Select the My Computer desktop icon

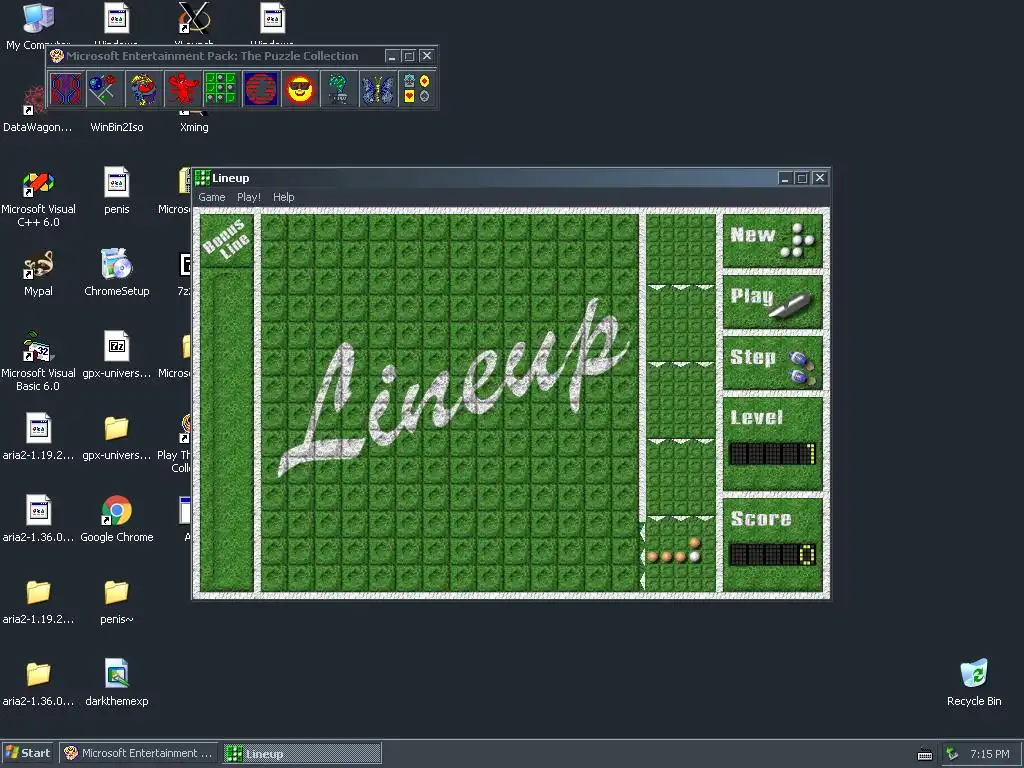38,26
